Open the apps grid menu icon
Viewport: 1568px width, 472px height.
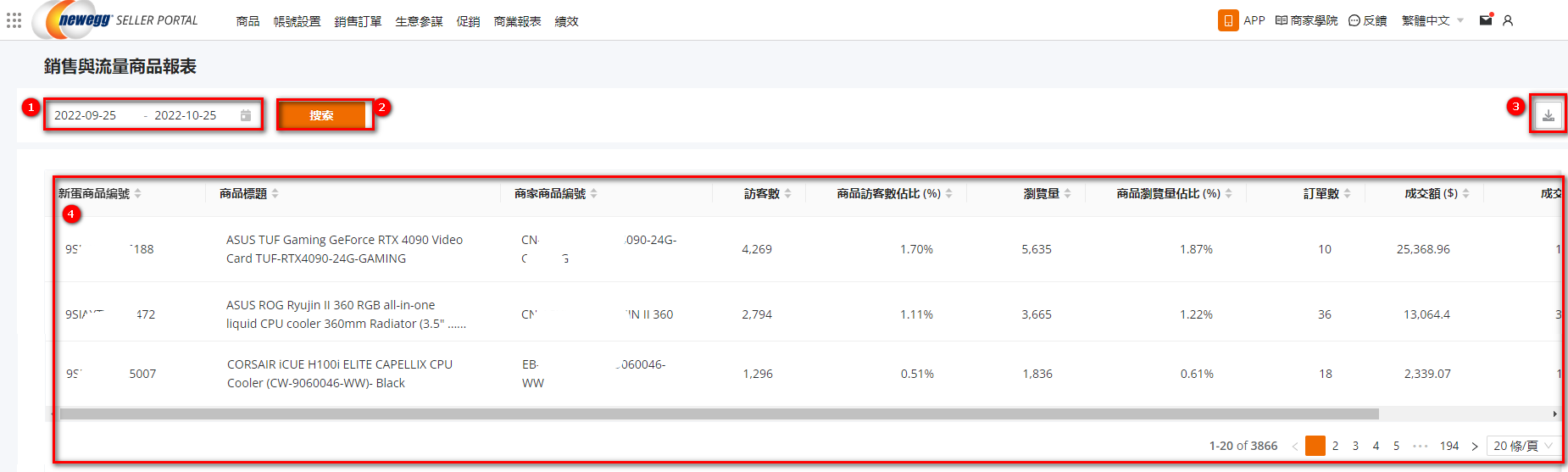tap(14, 20)
